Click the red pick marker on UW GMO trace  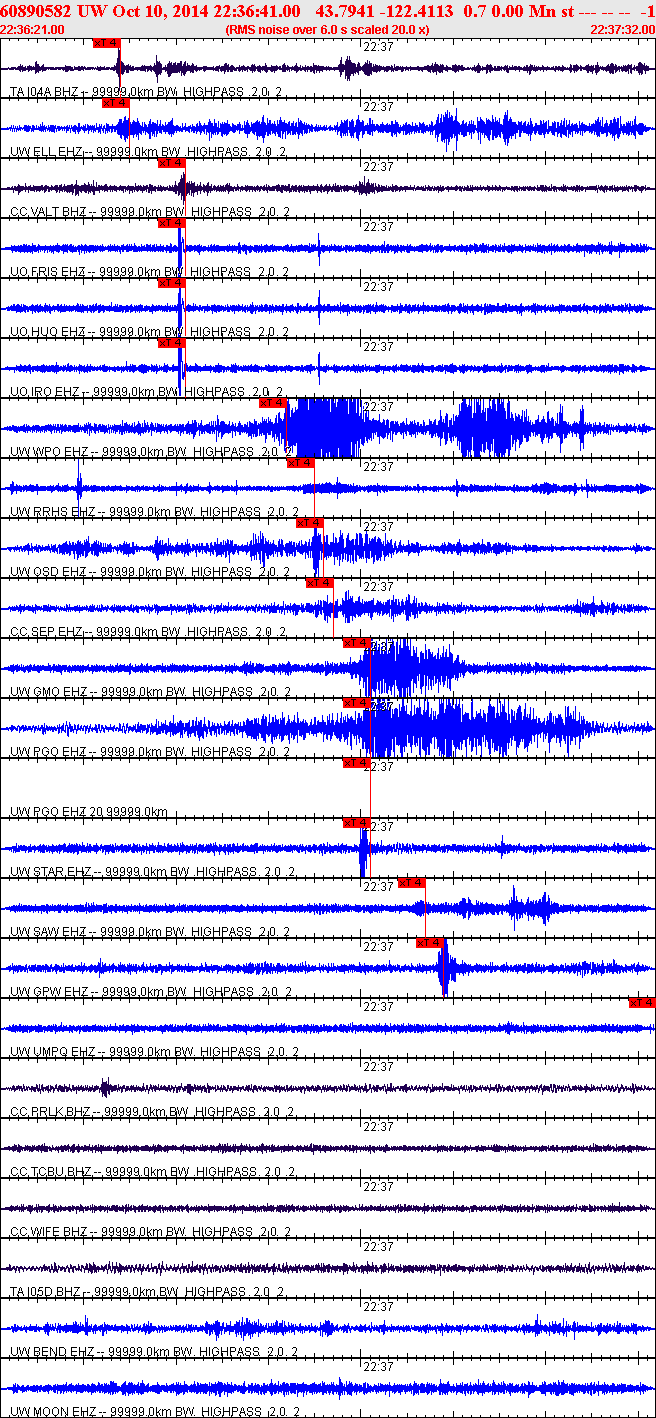click(357, 643)
